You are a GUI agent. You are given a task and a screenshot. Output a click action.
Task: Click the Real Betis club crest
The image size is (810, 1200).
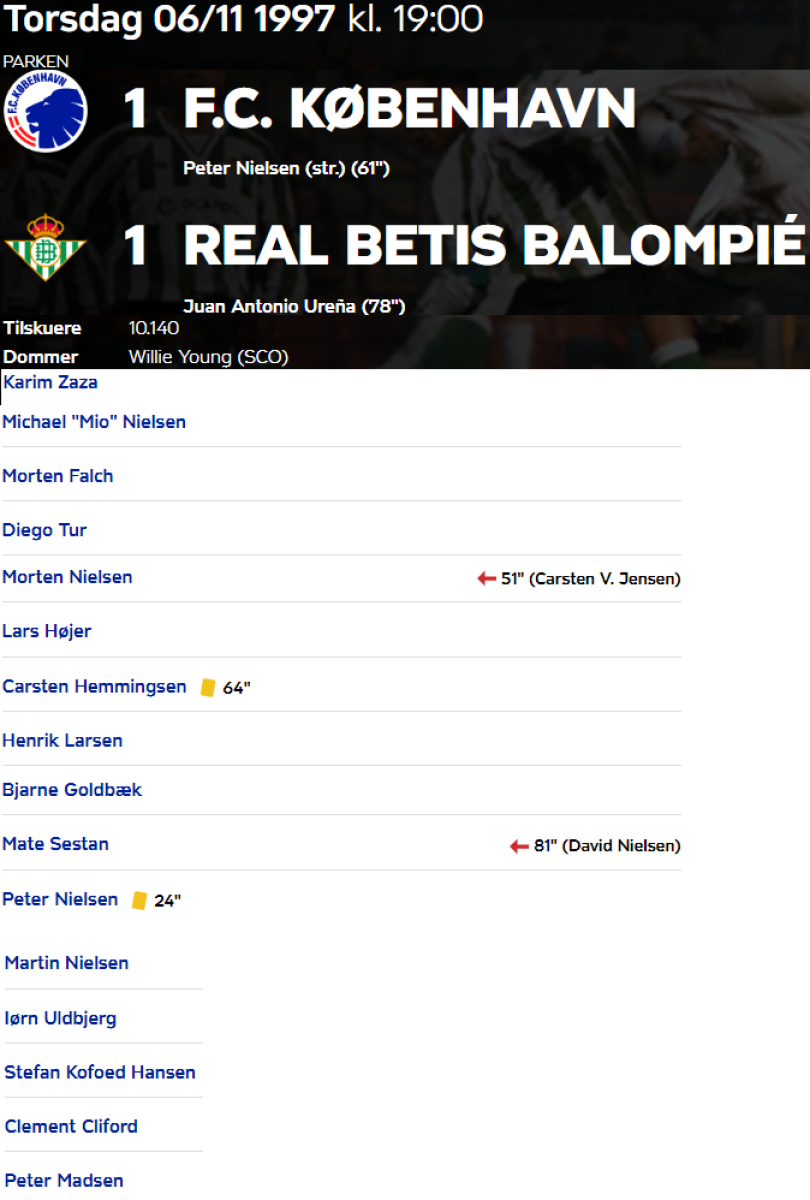(x=46, y=247)
